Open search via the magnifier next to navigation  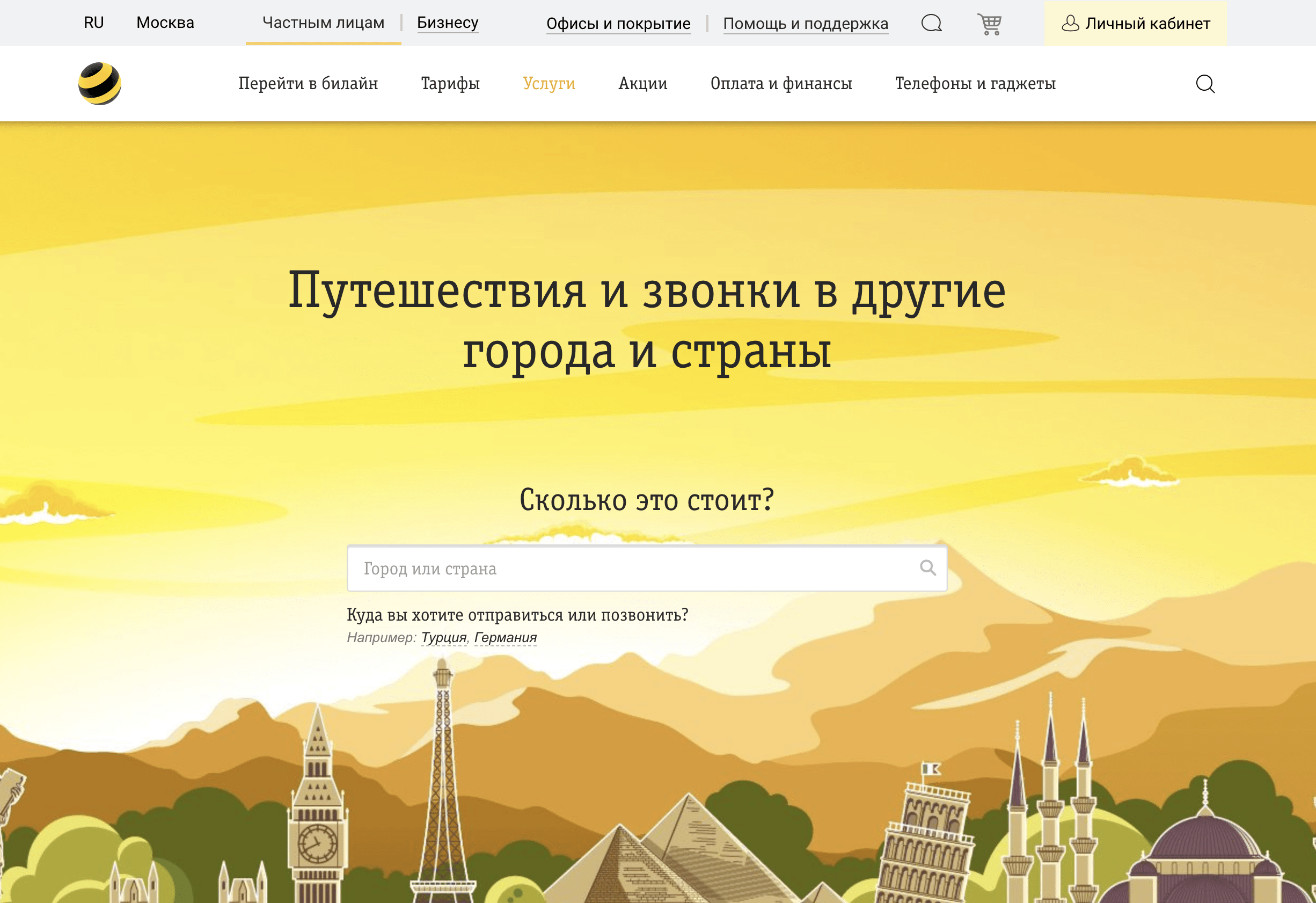tap(1205, 84)
